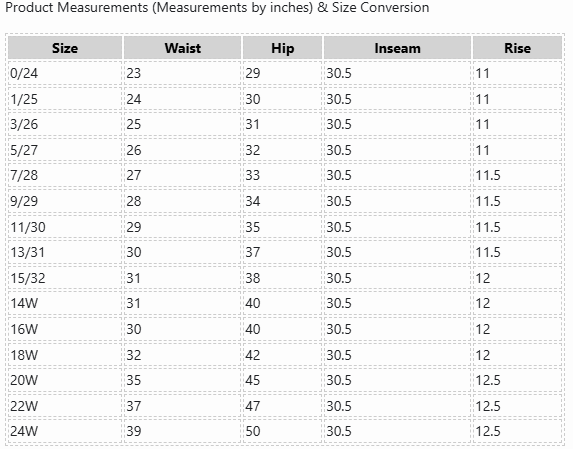Click waist value 39 in 24W row
The image size is (573, 449).
point(182,431)
